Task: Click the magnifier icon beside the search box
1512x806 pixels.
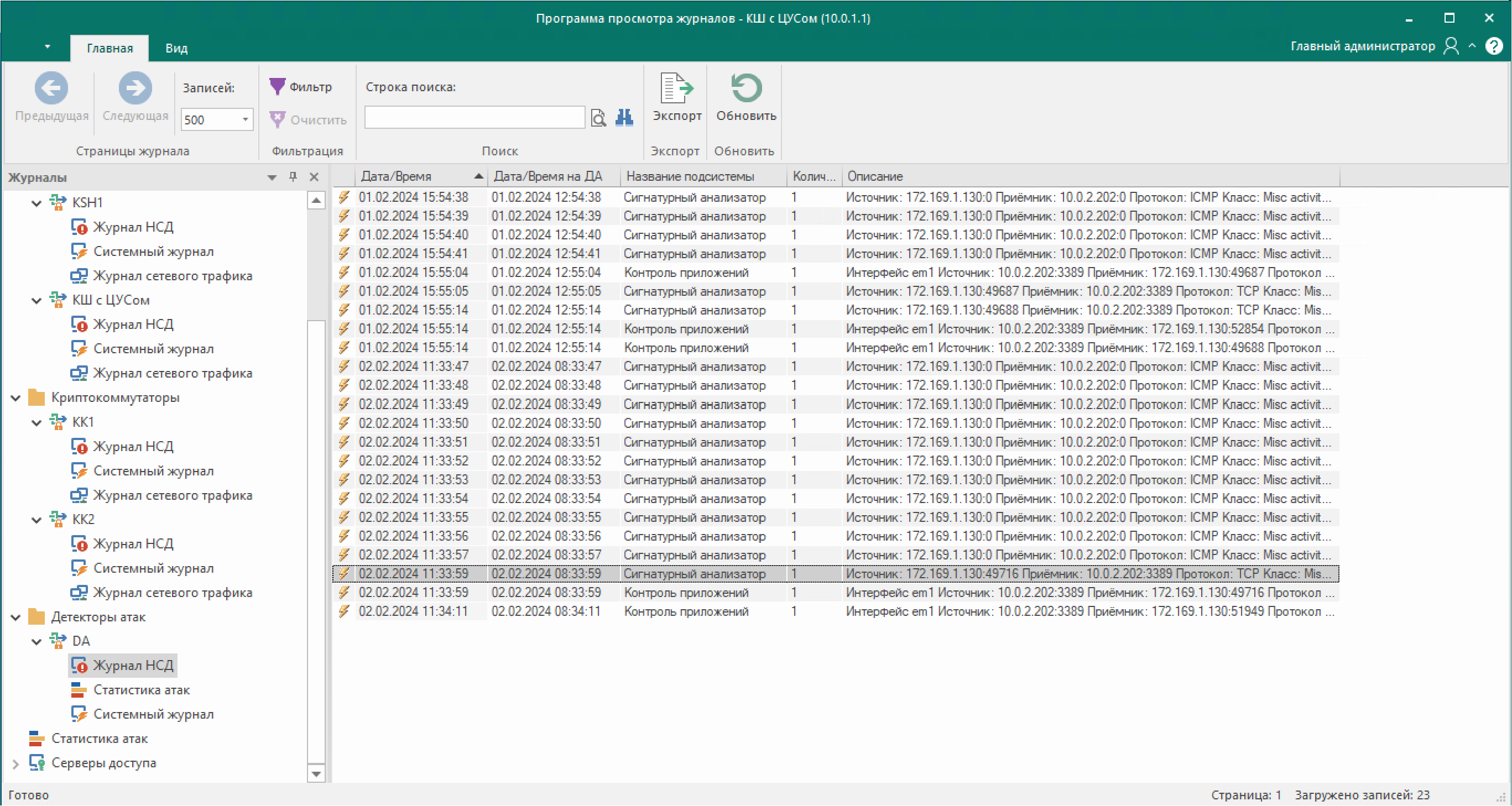Action: click(x=598, y=118)
